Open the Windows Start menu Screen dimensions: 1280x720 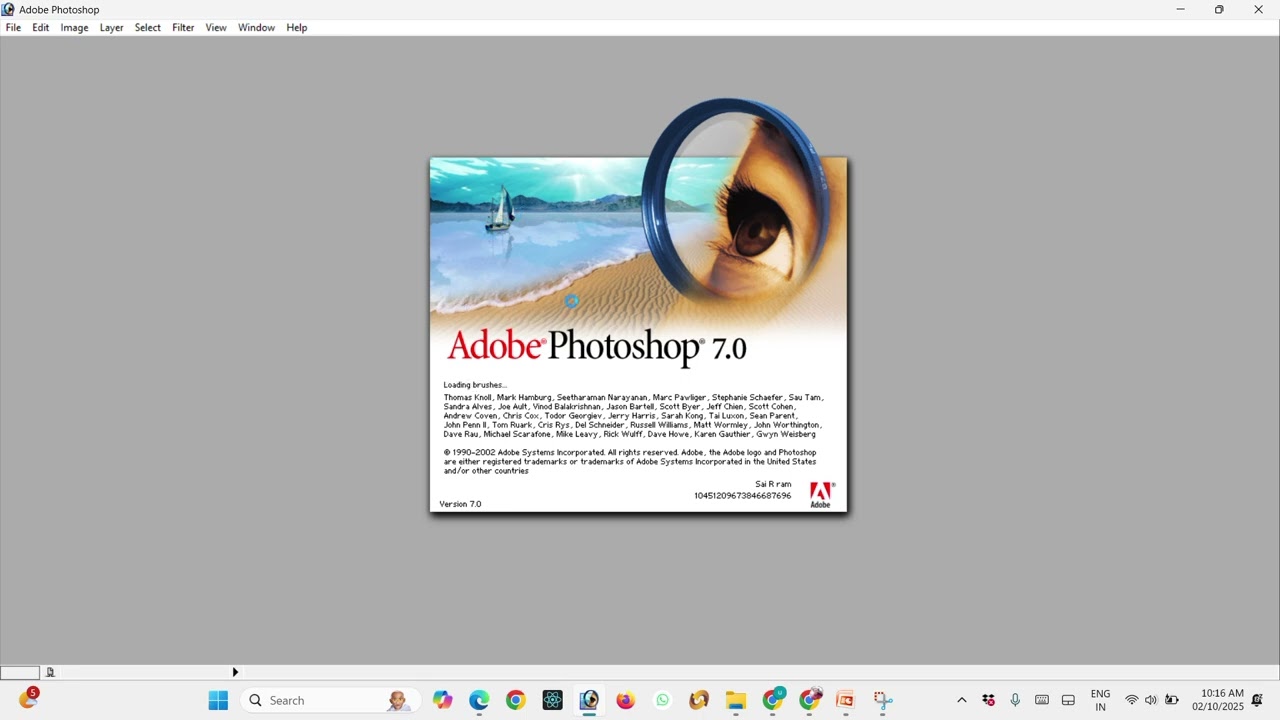218,700
